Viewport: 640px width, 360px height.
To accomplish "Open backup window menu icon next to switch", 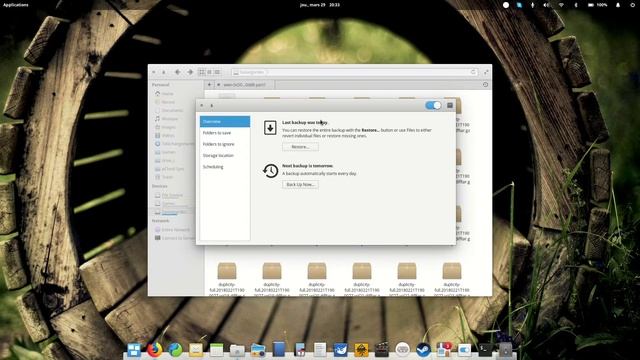I will pyautogui.click(x=450, y=105).
